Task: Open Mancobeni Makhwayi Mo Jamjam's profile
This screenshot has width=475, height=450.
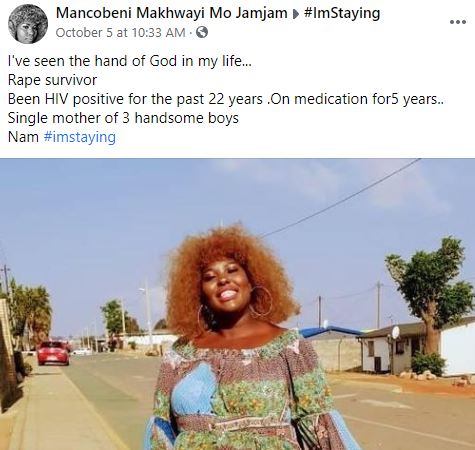Action: 171,13
